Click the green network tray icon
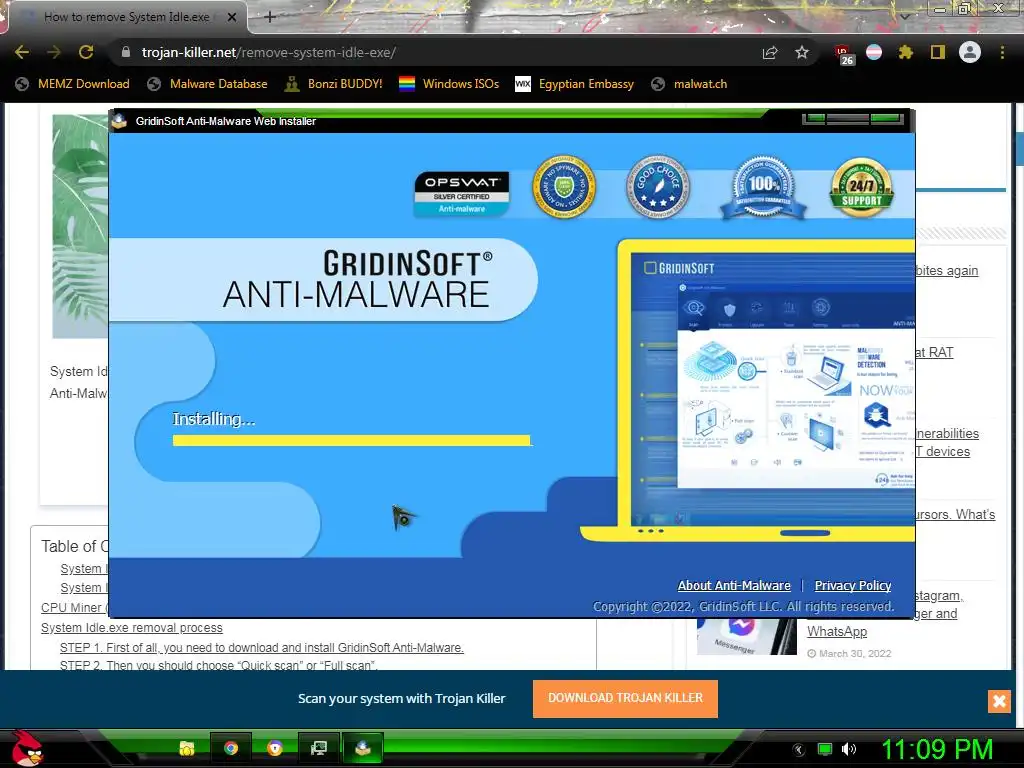 pyautogui.click(x=825, y=749)
